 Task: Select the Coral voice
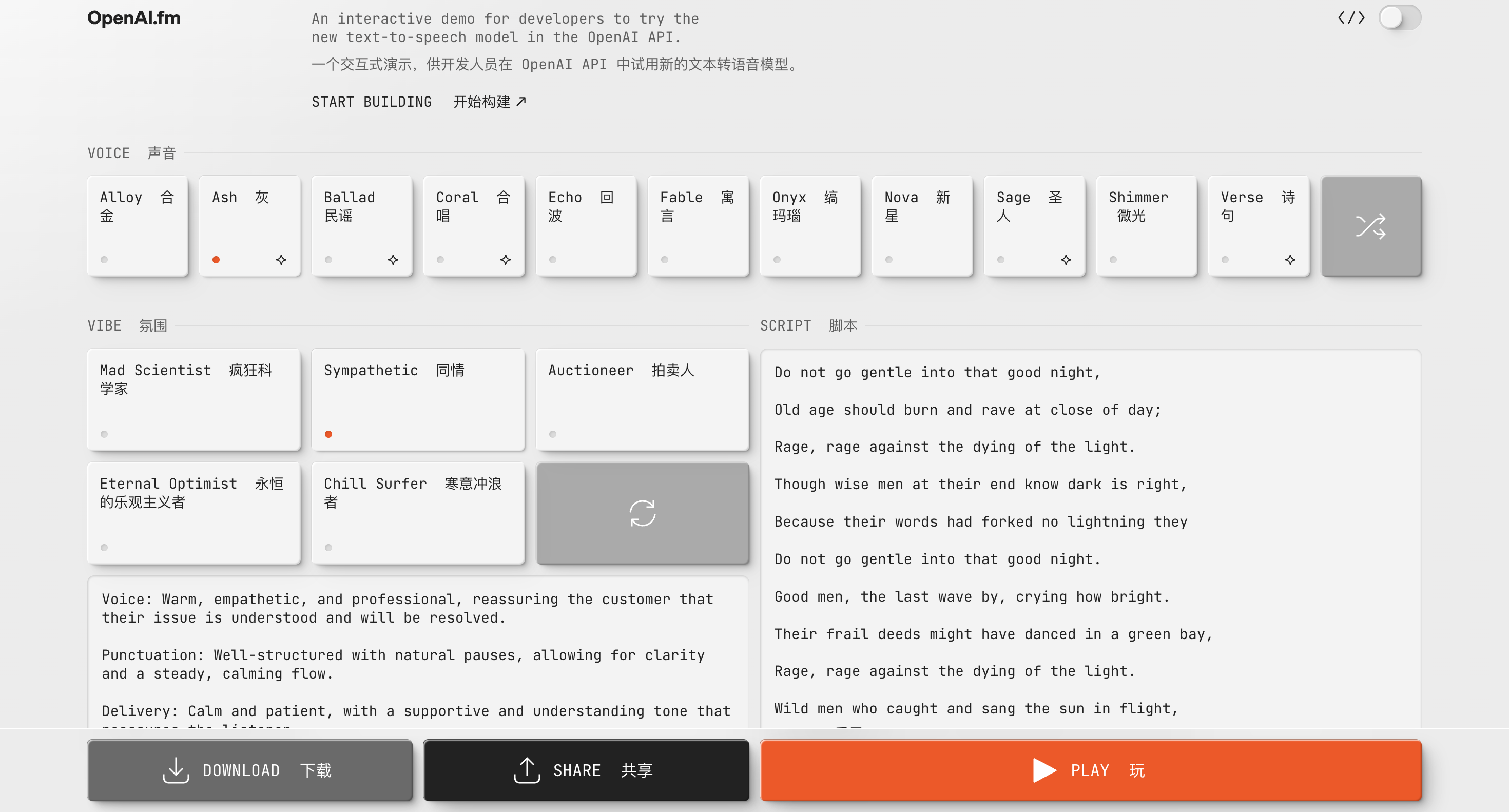(474, 226)
